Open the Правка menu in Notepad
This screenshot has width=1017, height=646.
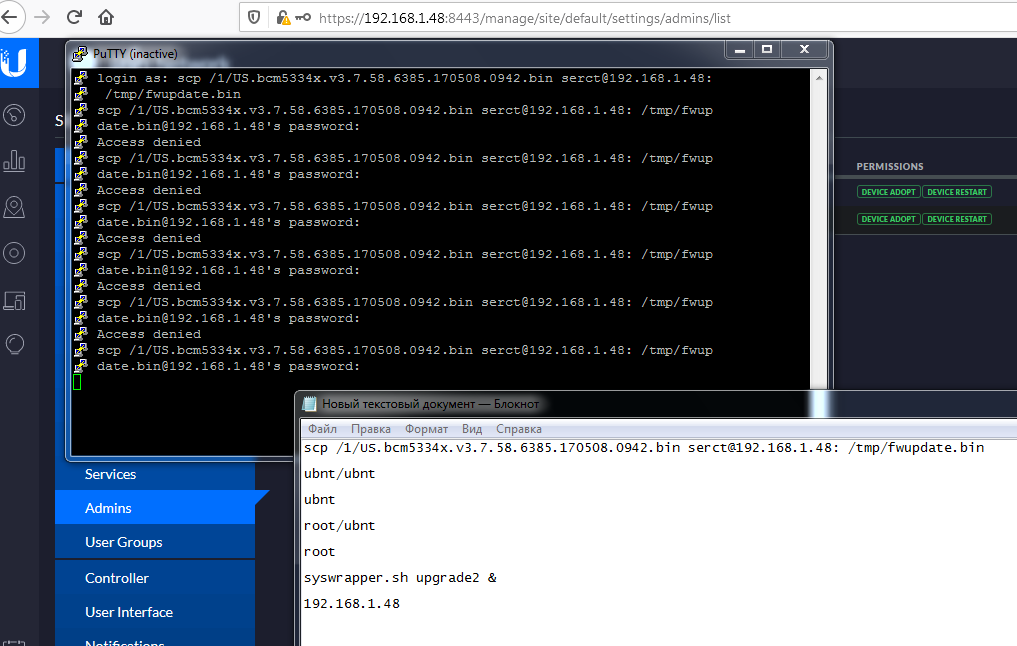point(371,429)
